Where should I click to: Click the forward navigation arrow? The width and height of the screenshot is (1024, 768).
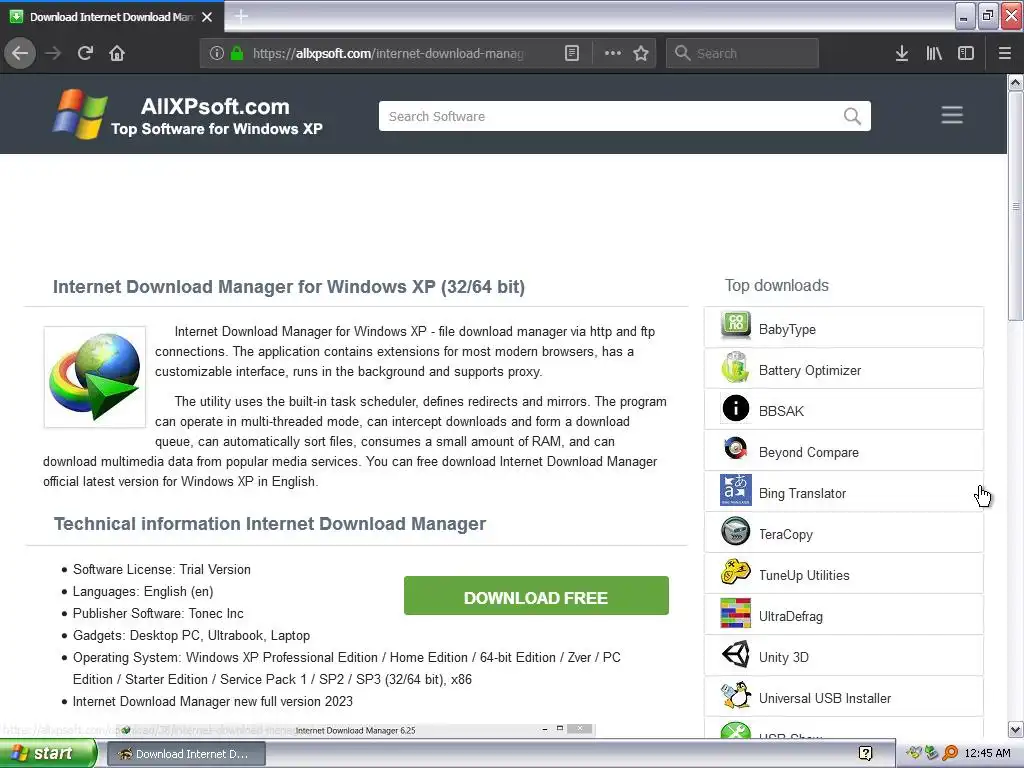[53, 53]
